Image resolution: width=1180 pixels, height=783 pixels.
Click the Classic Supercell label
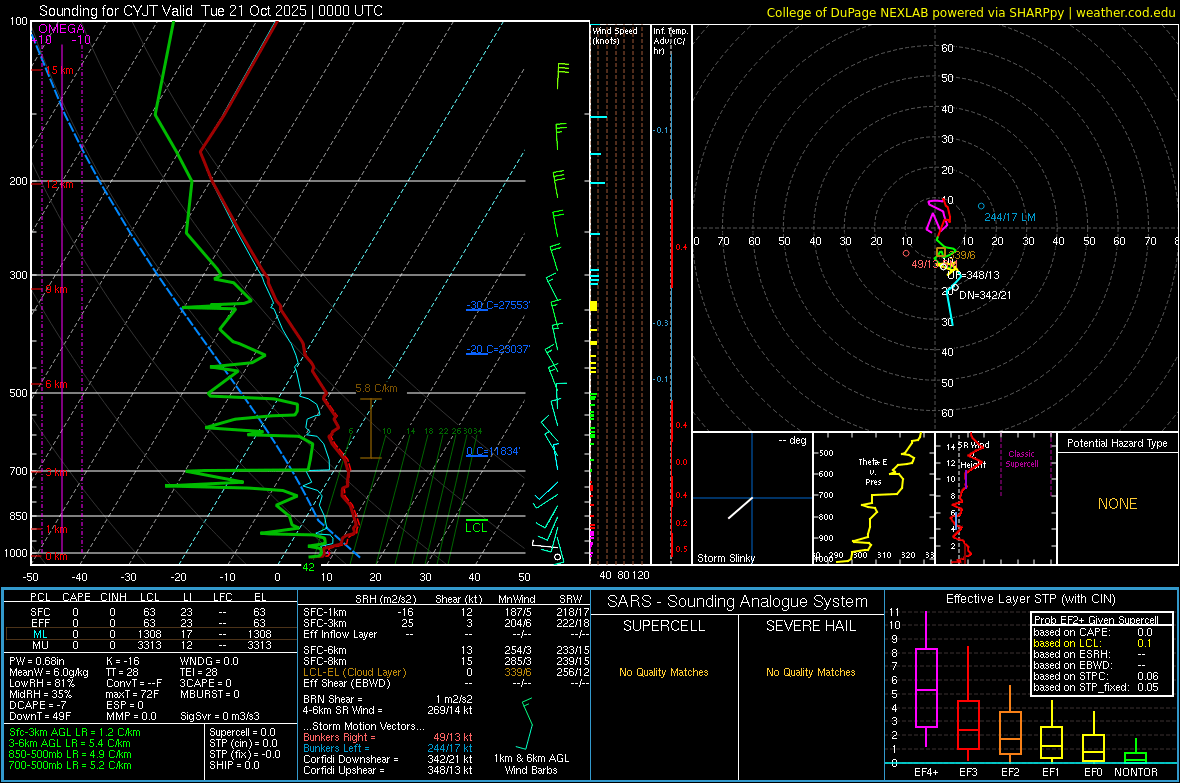pos(1022,459)
